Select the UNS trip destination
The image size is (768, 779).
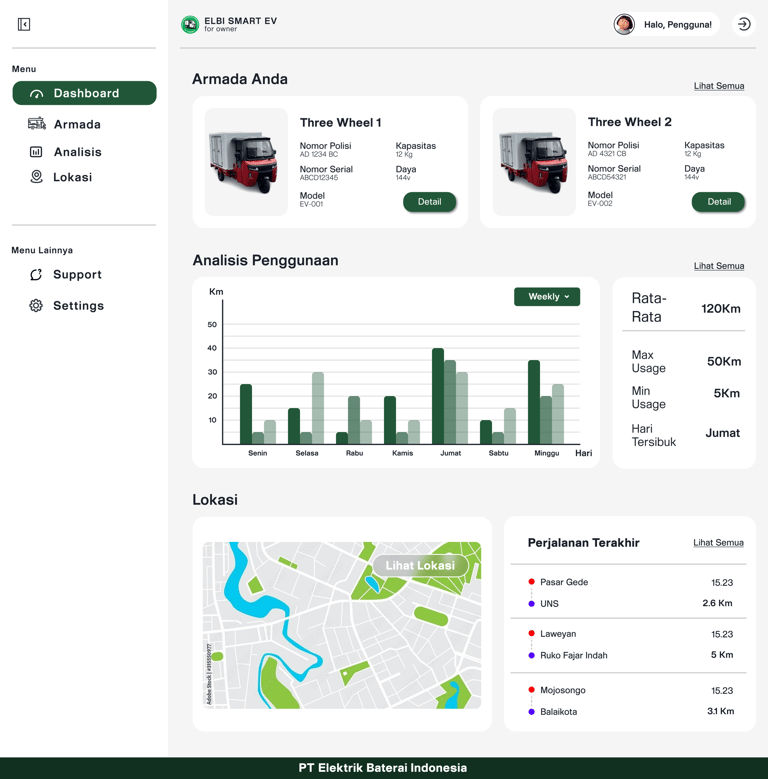tap(549, 604)
